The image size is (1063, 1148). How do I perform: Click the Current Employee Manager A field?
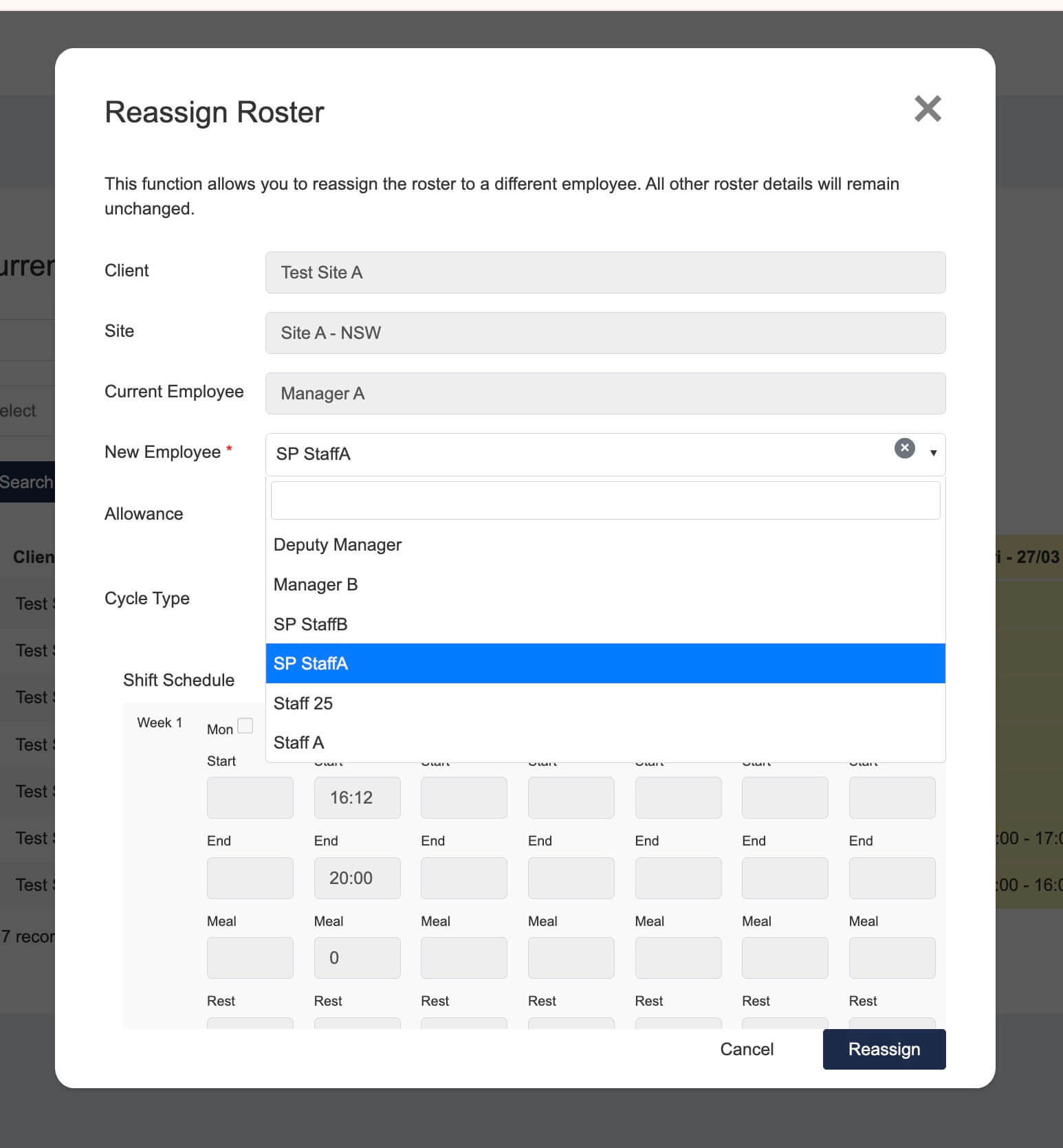click(605, 393)
